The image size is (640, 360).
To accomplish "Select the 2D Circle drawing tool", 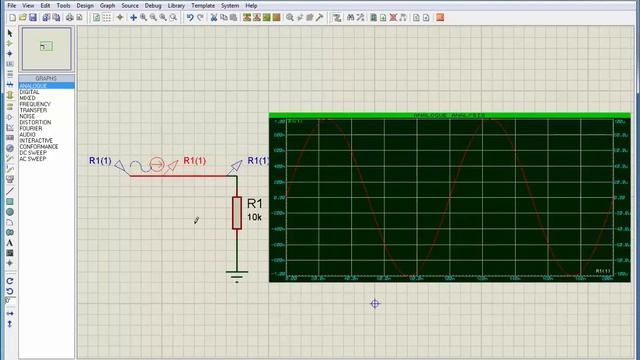I will [x=10, y=212].
